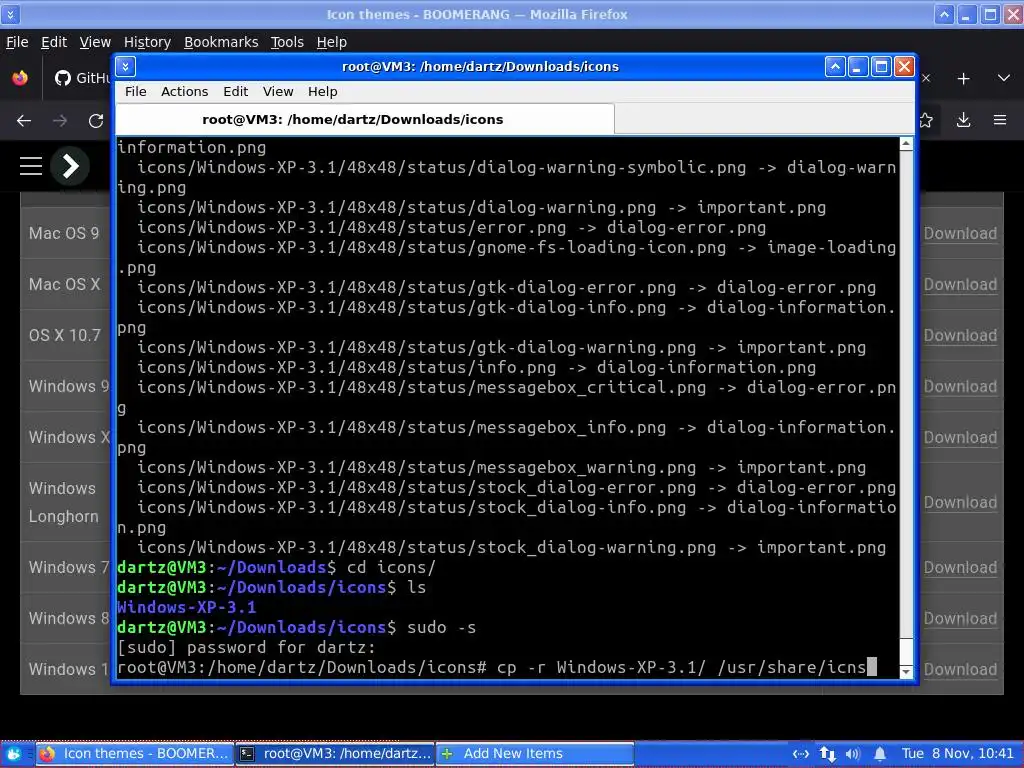Shade the terminal window with up arrow

tap(835, 67)
